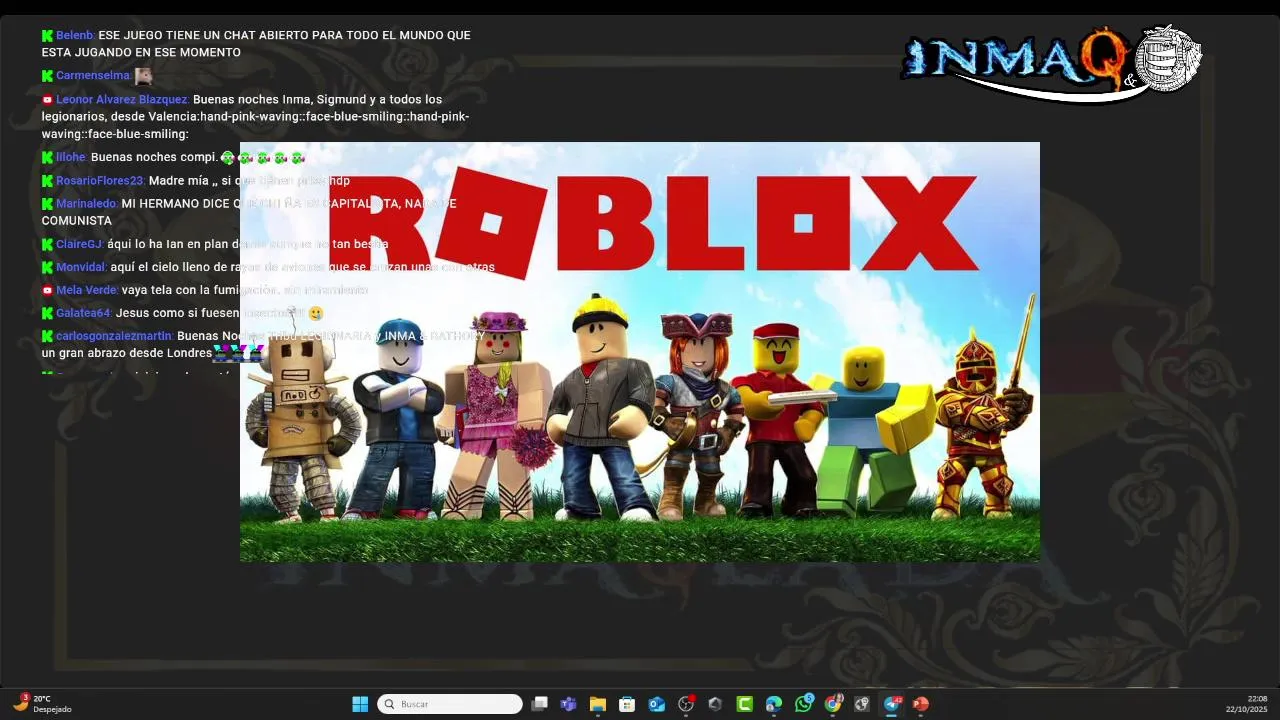Click the smiley emoji in Galatea64's message
The height and width of the screenshot is (720, 1280).
coord(316,313)
